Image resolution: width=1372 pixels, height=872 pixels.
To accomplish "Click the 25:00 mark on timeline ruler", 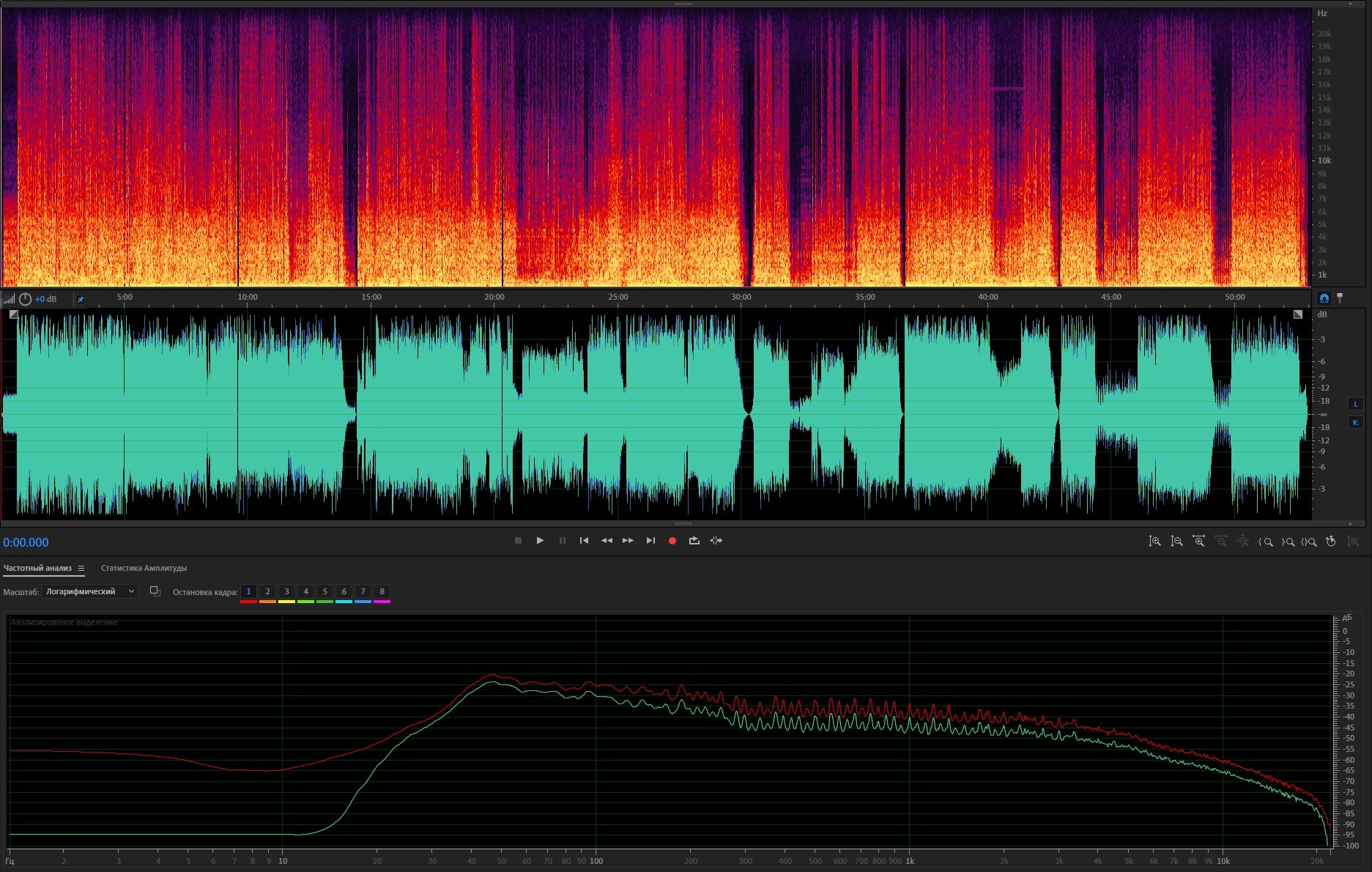I will 618,298.
